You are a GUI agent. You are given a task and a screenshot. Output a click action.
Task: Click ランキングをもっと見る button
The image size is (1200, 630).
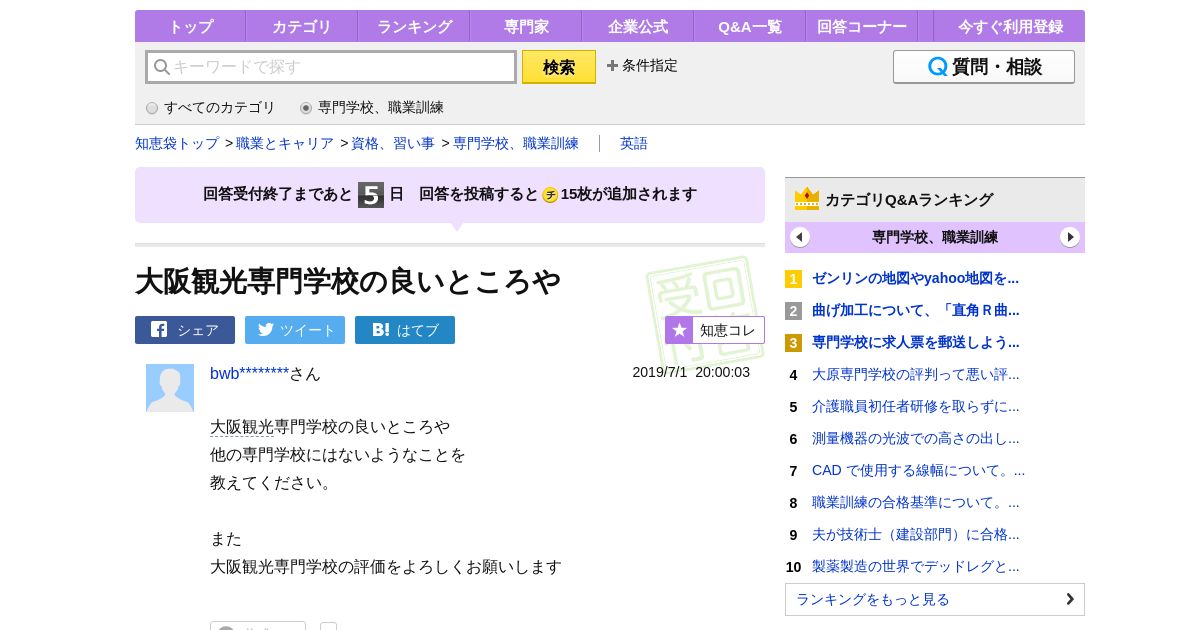pos(935,599)
